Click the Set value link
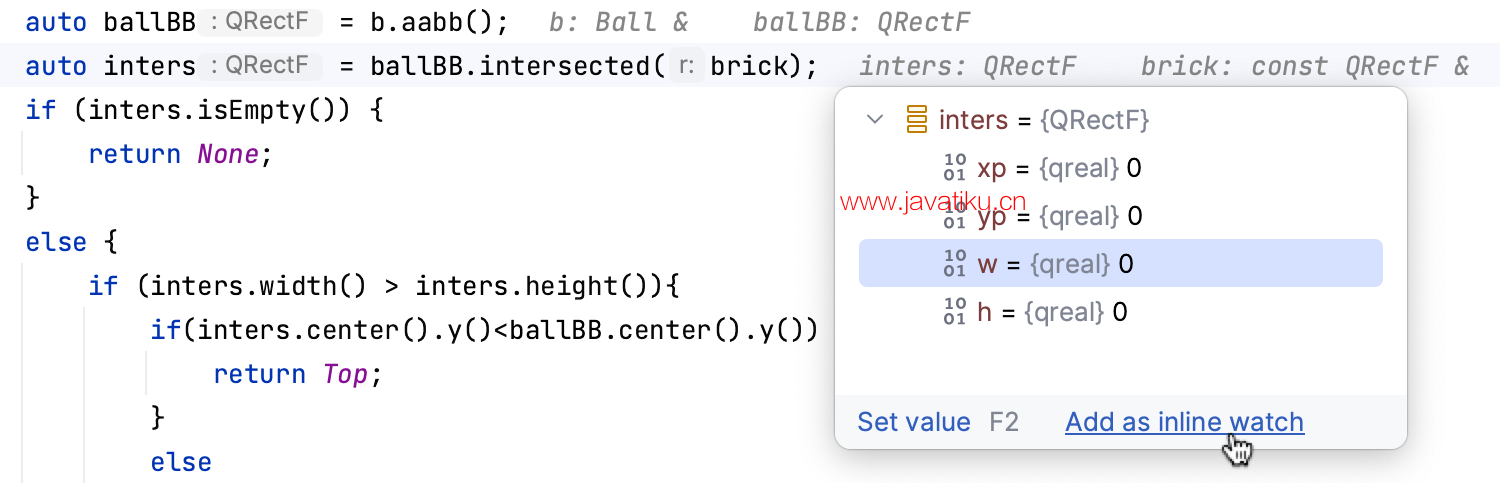Viewport: 1500px width, 483px height. coord(914,422)
